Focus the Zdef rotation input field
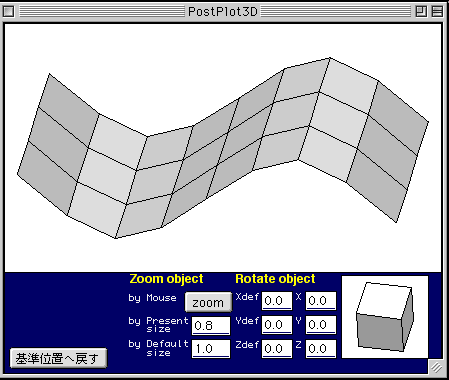The height and width of the screenshot is (380, 449). (x=277, y=349)
